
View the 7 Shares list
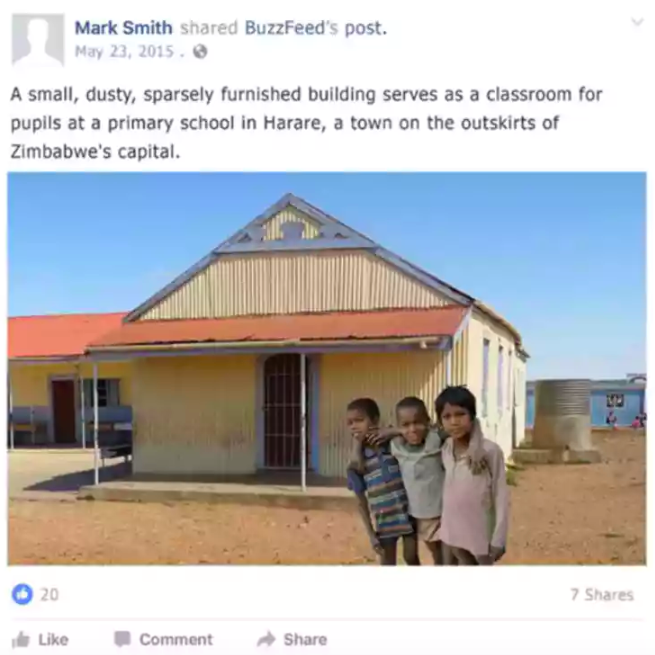[602, 594]
